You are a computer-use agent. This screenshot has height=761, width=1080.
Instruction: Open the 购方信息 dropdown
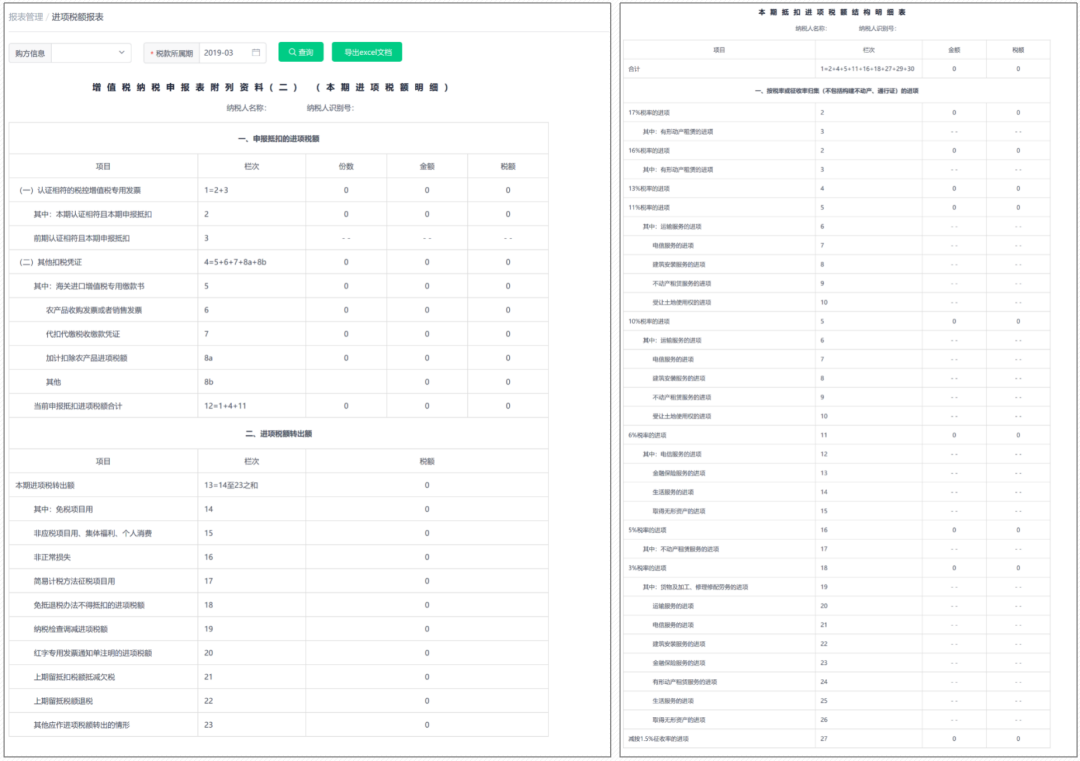coord(91,53)
